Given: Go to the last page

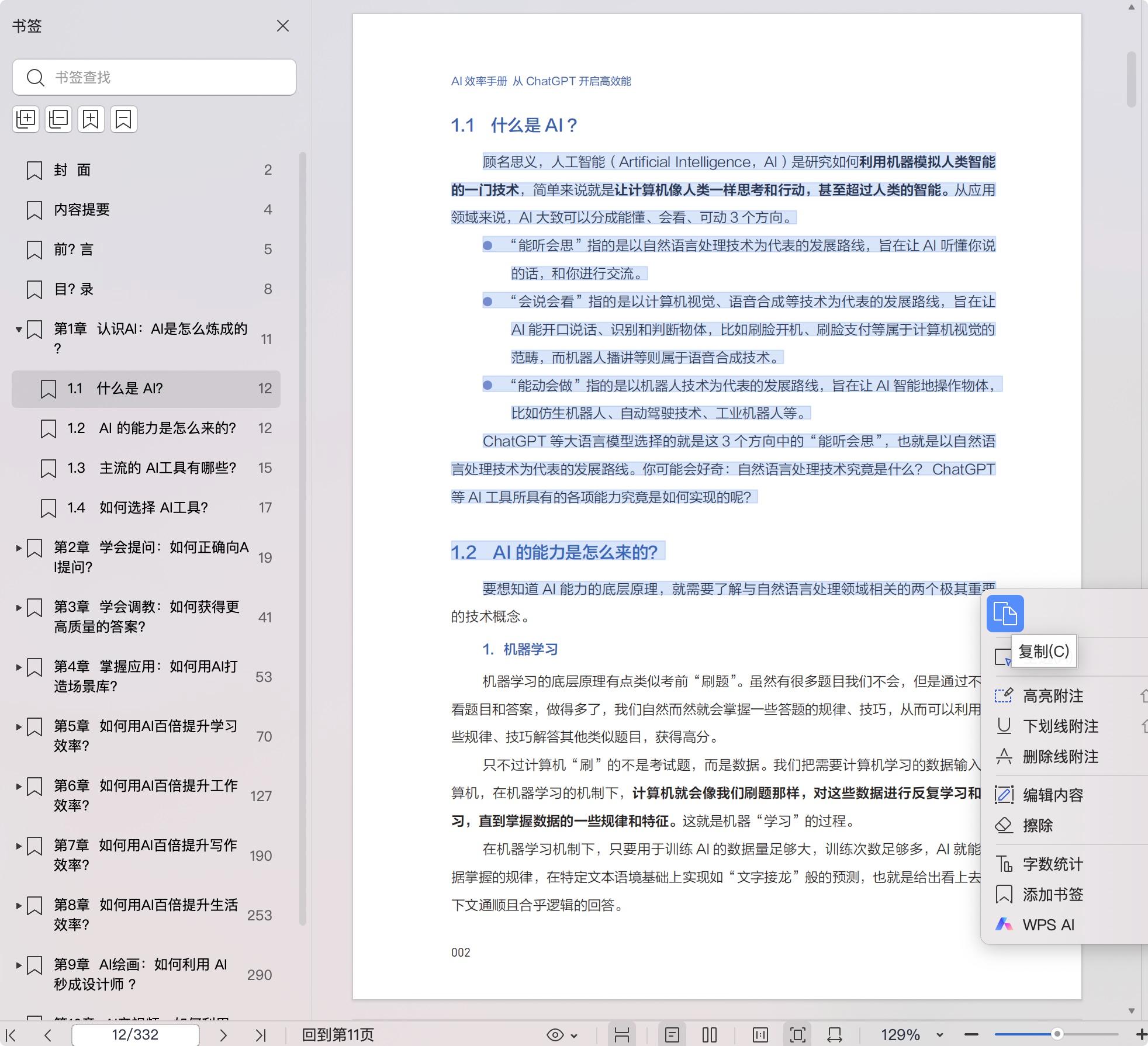Looking at the screenshot, I should pos(261,1035).
